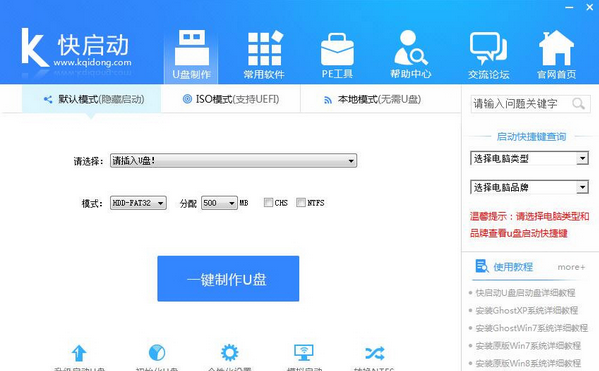Viewport: 599px width, 371px height.
Task: Open 安装原版Win7系统详细教程 link
Action: (x=528, y=346)
